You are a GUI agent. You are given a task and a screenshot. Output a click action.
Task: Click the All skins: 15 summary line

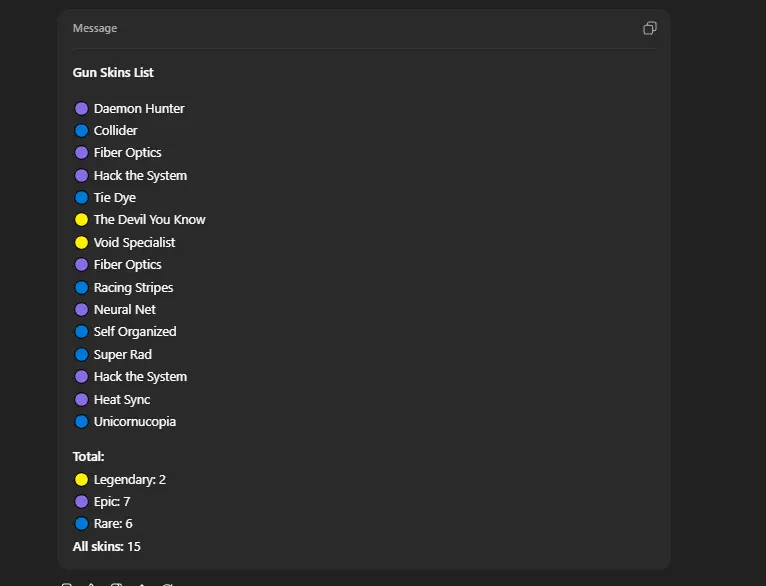click(107, 547)
